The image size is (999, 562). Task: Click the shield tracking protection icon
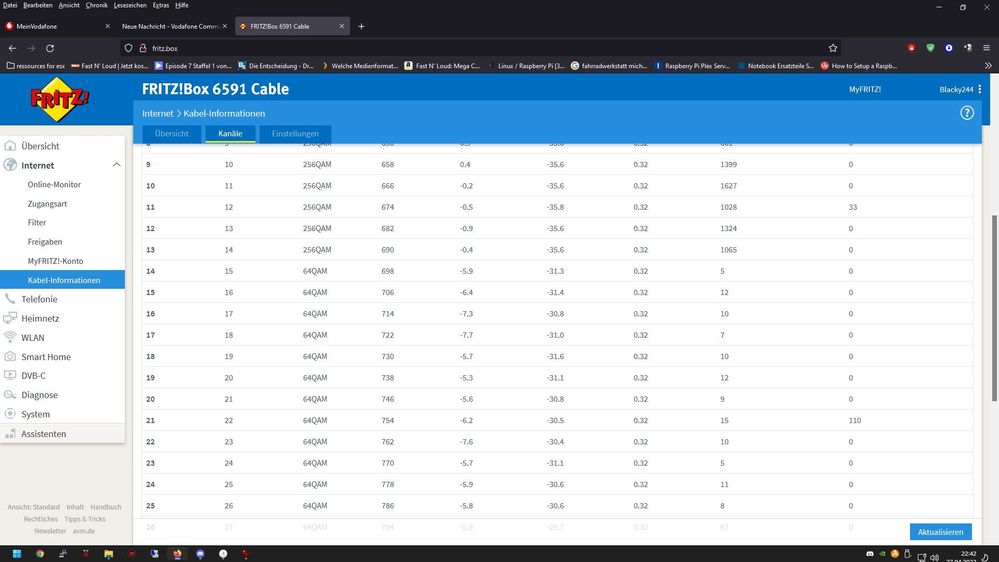[129, 48]
